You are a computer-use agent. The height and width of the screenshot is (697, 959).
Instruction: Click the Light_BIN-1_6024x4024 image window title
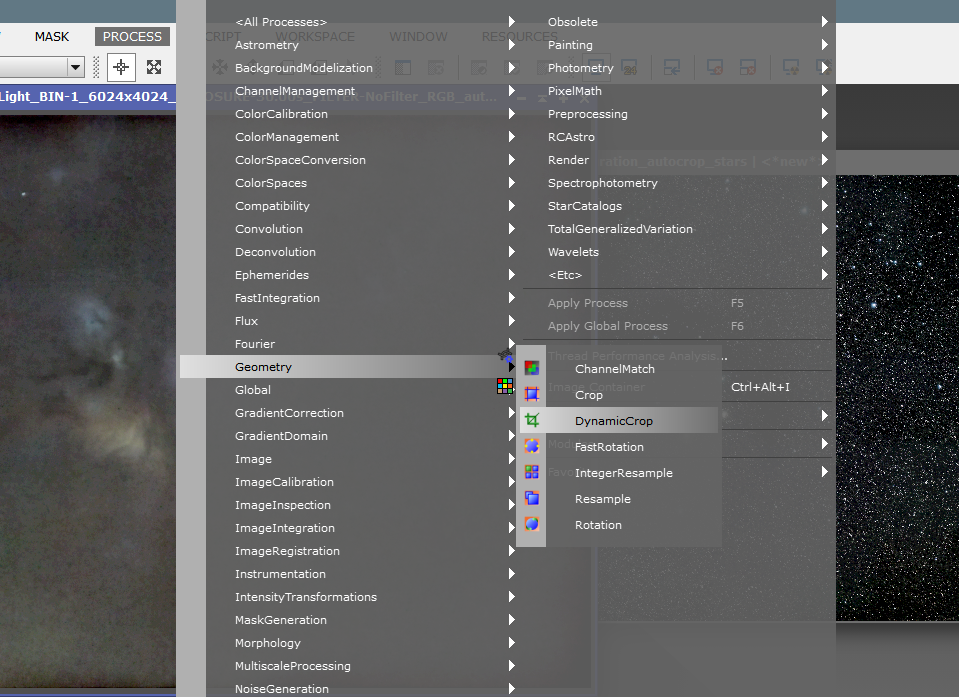[87, 97]
